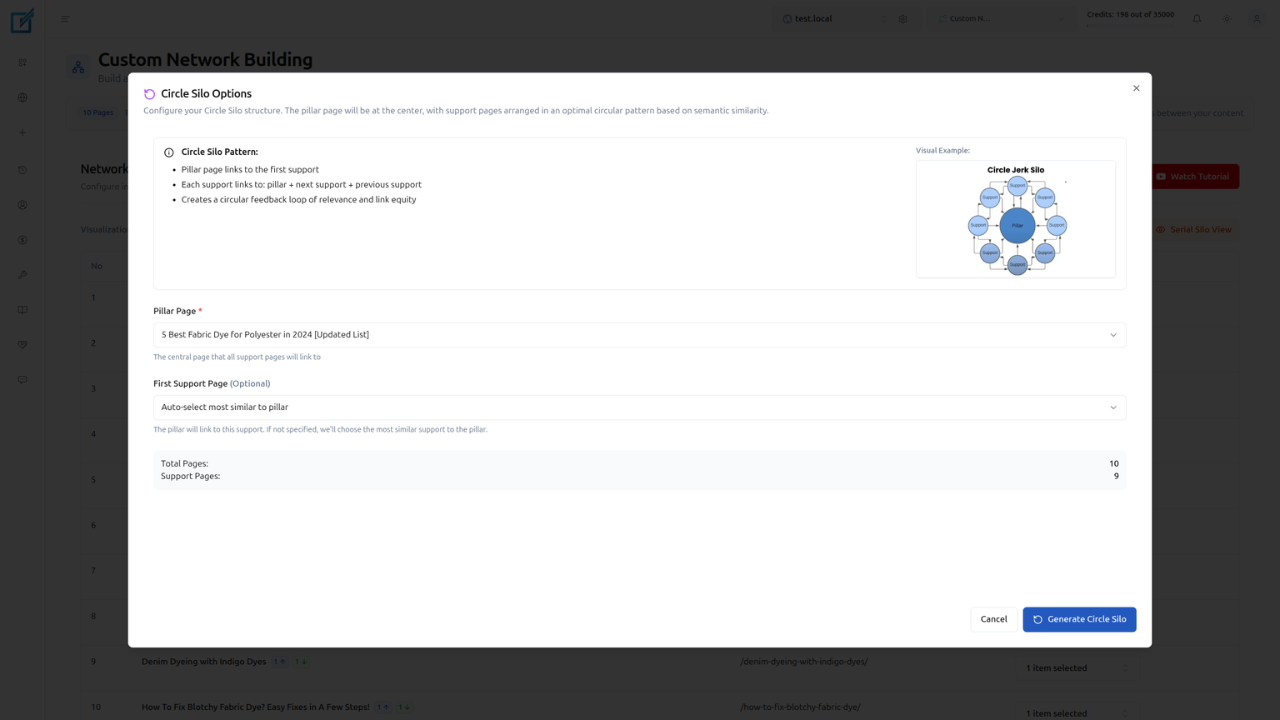The width and height of the screenshot is (1280, 720).
Task: Close the Circle Silo Options dialog
Action: pos(1136,88)
